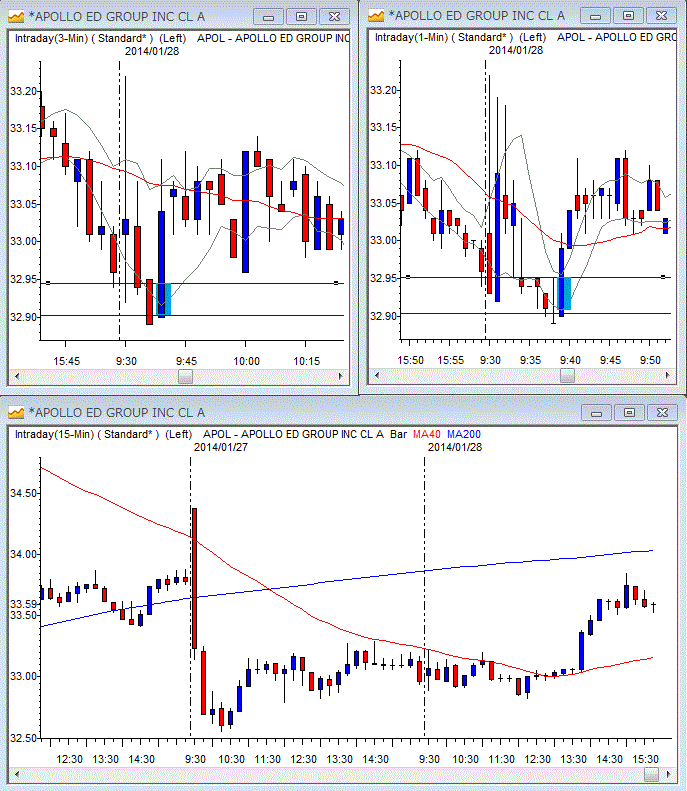The image size is (687, 791).
Task: Click the right scroll arrow in the 15-Min chart
Action: [668, 774]
